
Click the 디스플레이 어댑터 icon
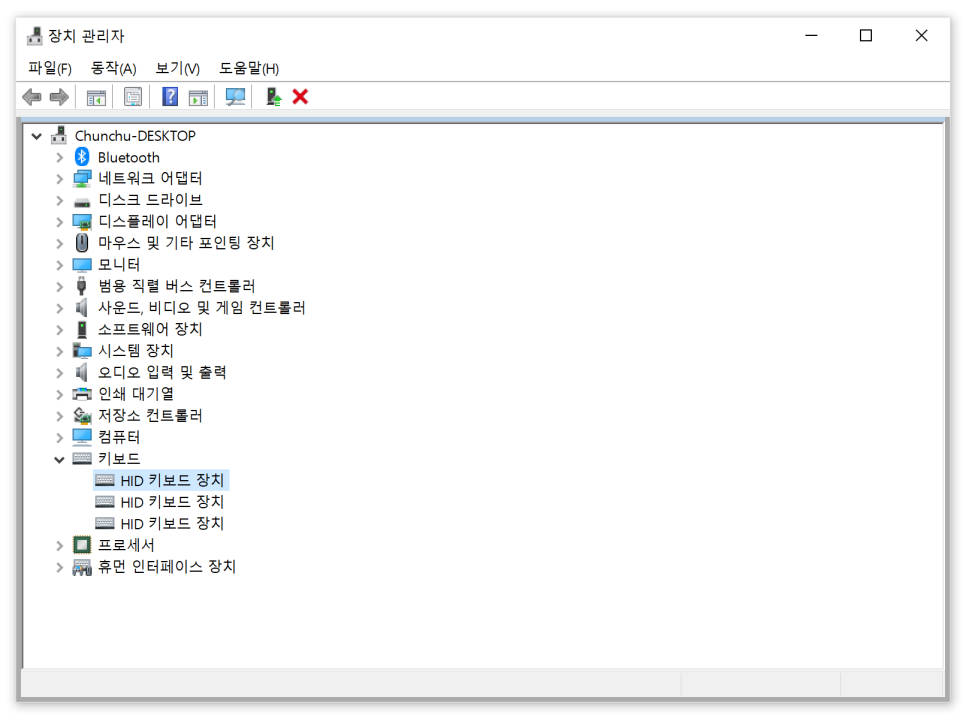click(x=82, y=222)
